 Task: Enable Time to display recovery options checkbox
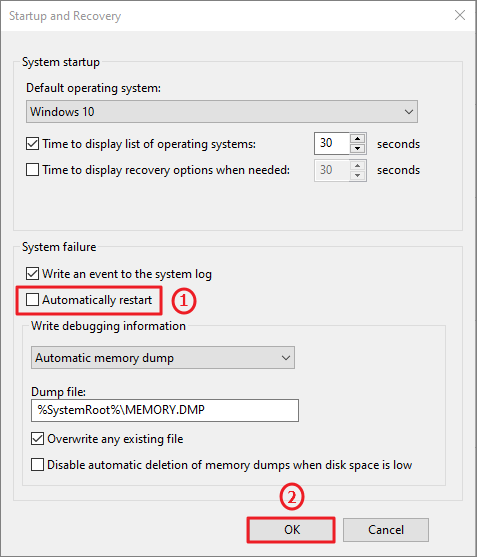pos(32,170)
